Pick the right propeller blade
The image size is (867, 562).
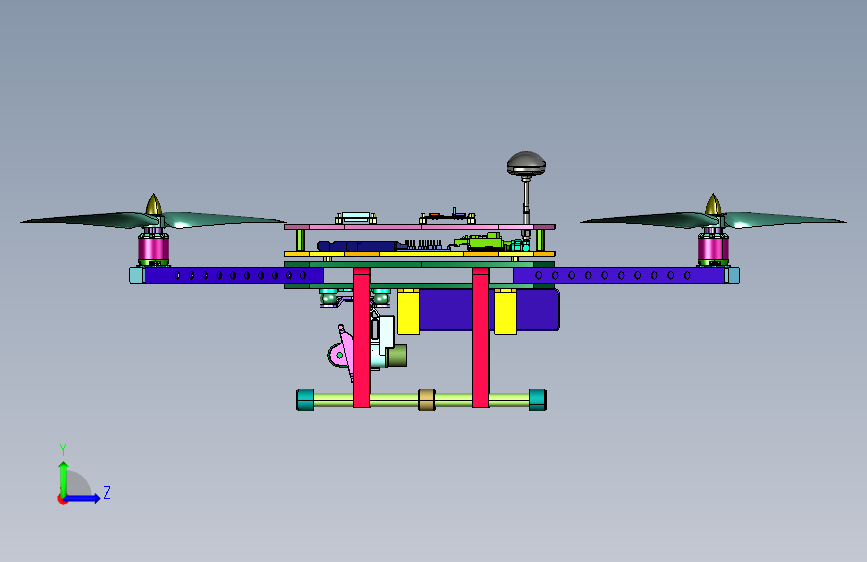[713, 220]
